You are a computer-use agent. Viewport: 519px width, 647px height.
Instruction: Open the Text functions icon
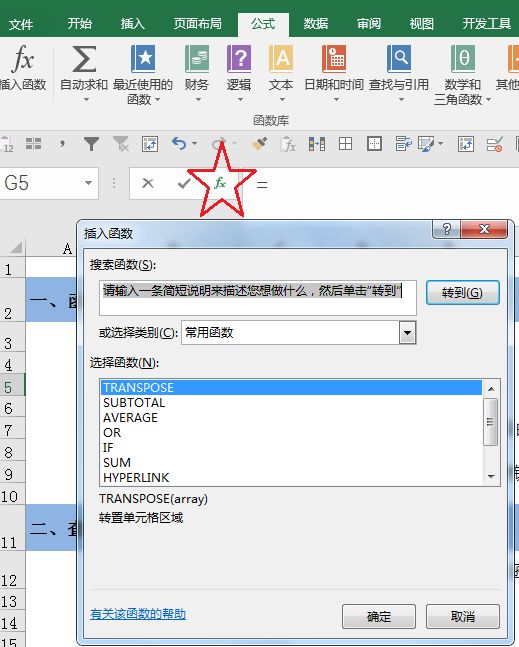pos(281,59)
